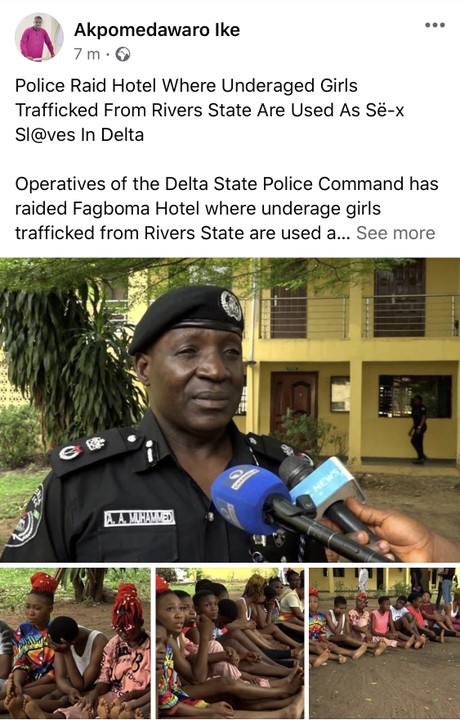This screenshot has width=460, height=720.
Task: Open the large photo of the police officer
Action: point(230,410)
